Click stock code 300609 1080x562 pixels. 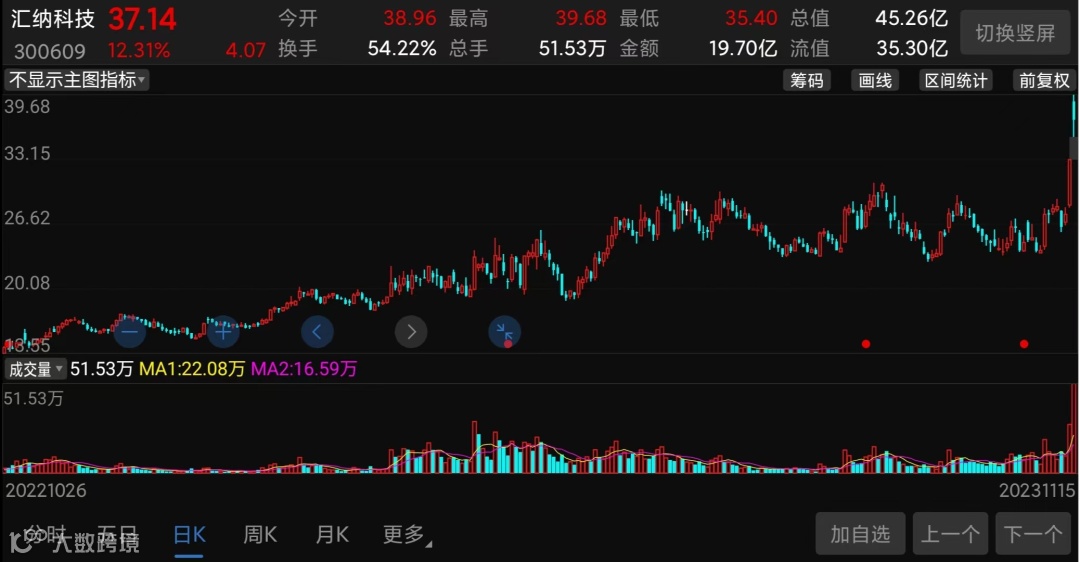pyautogui.click(x=50, y=51)
